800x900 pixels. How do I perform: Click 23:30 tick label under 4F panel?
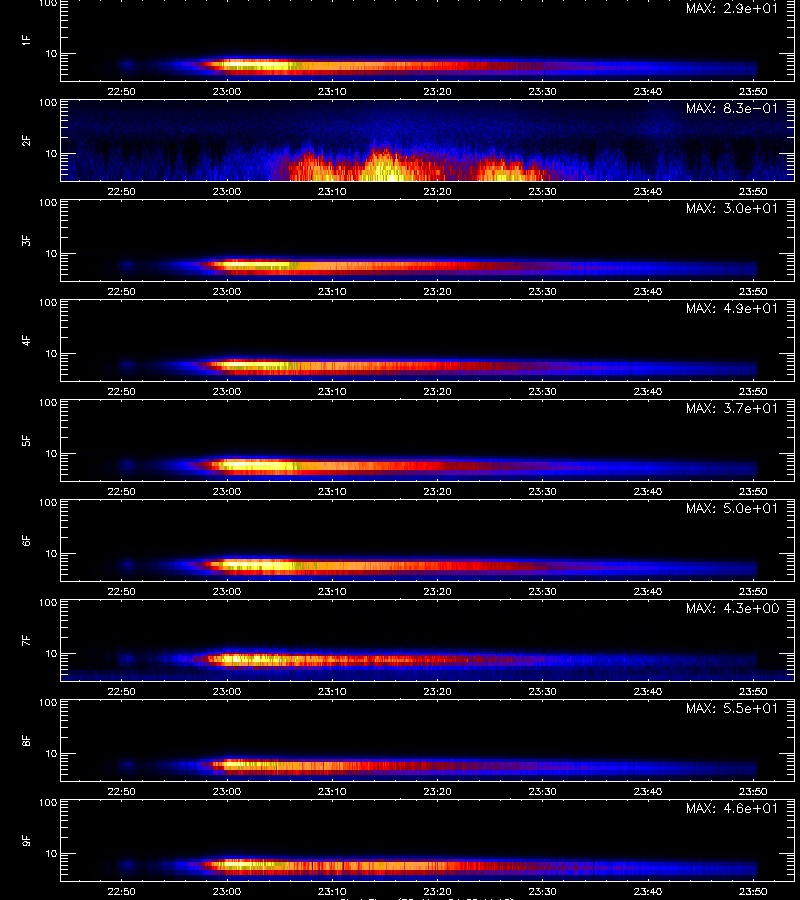(x=542, y=391)
